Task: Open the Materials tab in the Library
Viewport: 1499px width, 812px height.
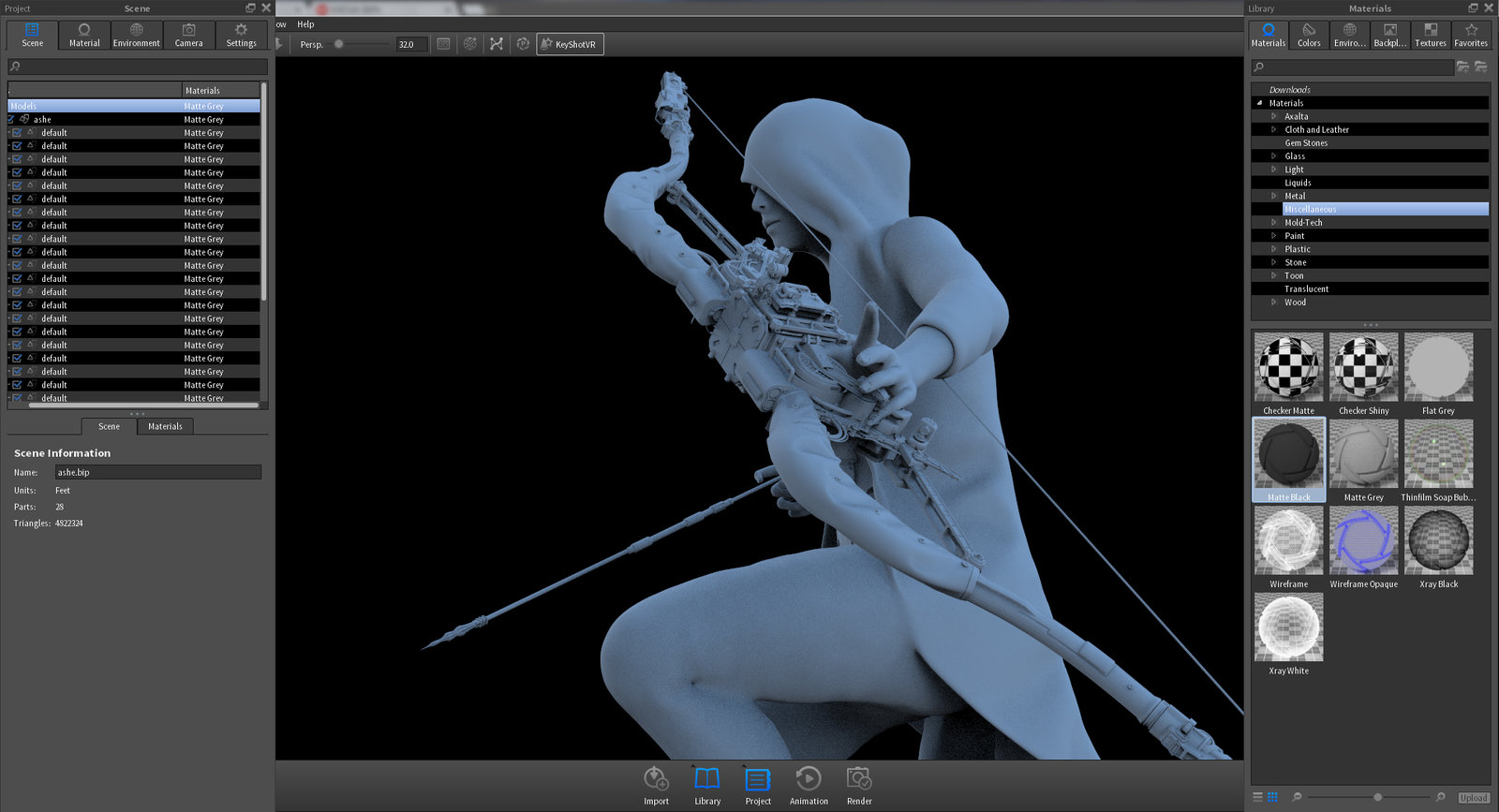Action: point(1268,36)
